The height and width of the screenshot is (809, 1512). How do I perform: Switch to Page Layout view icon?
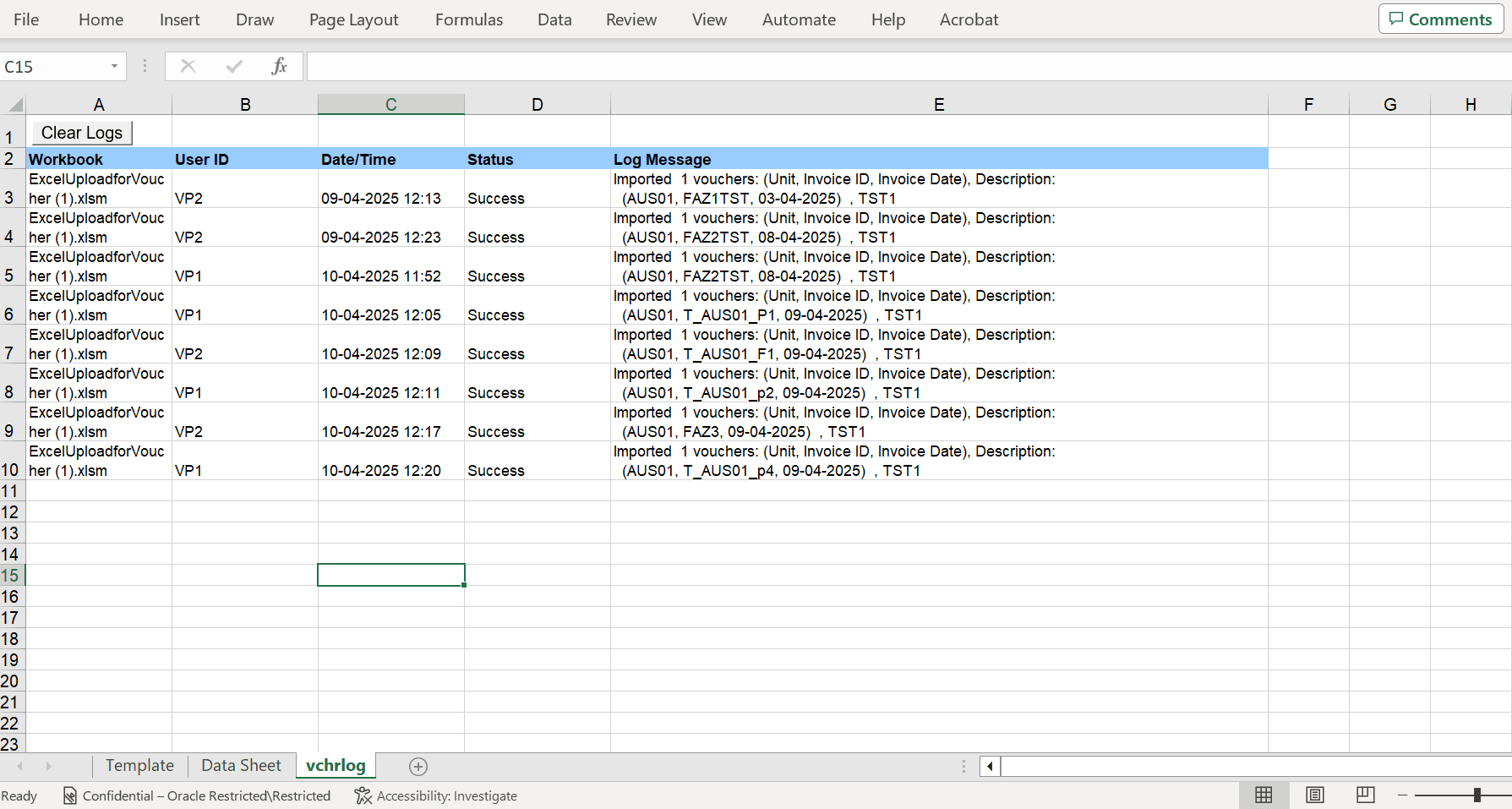[1315, 795]
